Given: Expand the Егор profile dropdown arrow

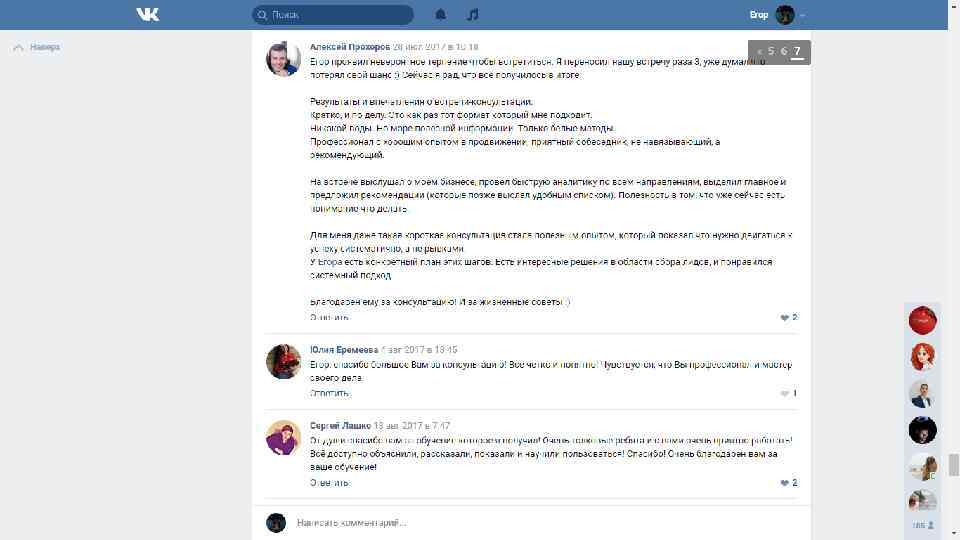Looking at the screenshot, I should pyautogui.click(x=802, y=15).
